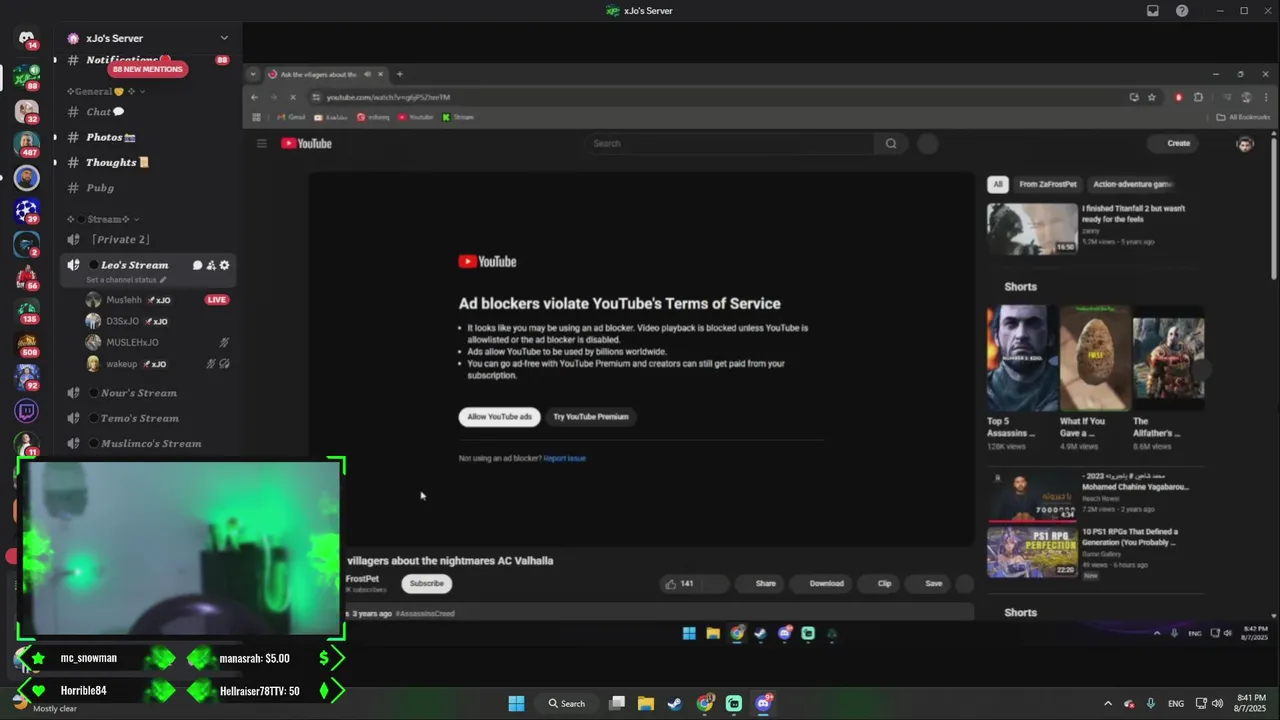Open settings gear on Leo's Stream channel
Viewport: 1280px width, 720px height.
point(224,265)
